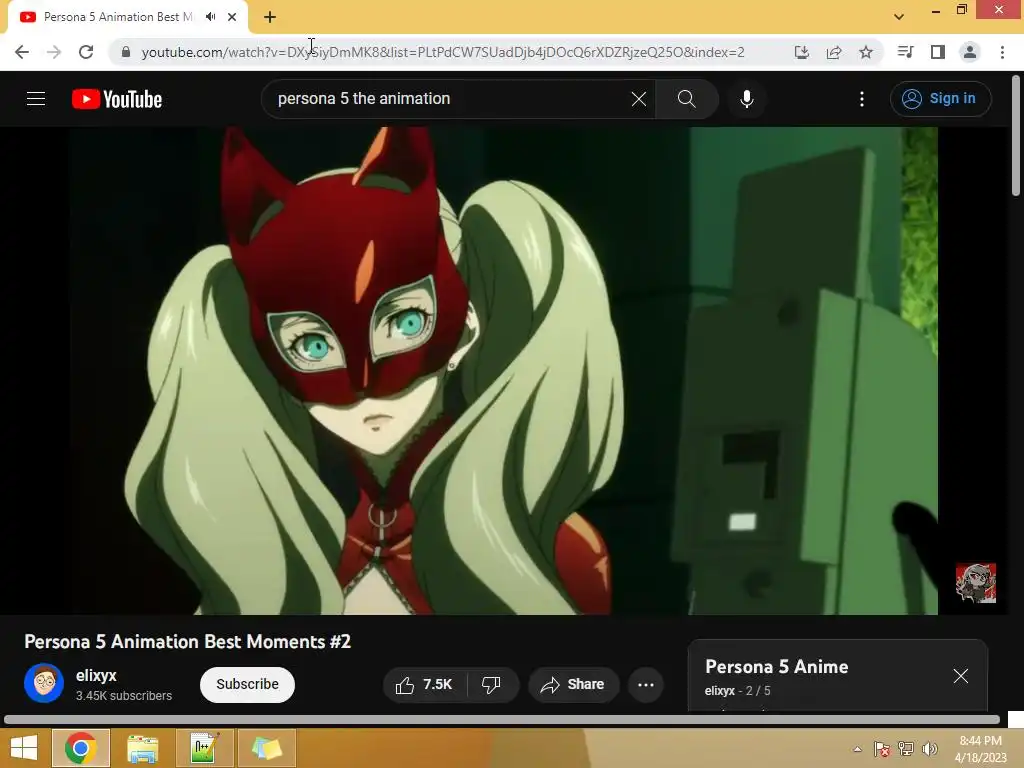The height and width of the screenshot is (768, 1024).
Task: Click the horizontal scrollbar at bottom
Action: pyautogui.click(x=502, y=720)
